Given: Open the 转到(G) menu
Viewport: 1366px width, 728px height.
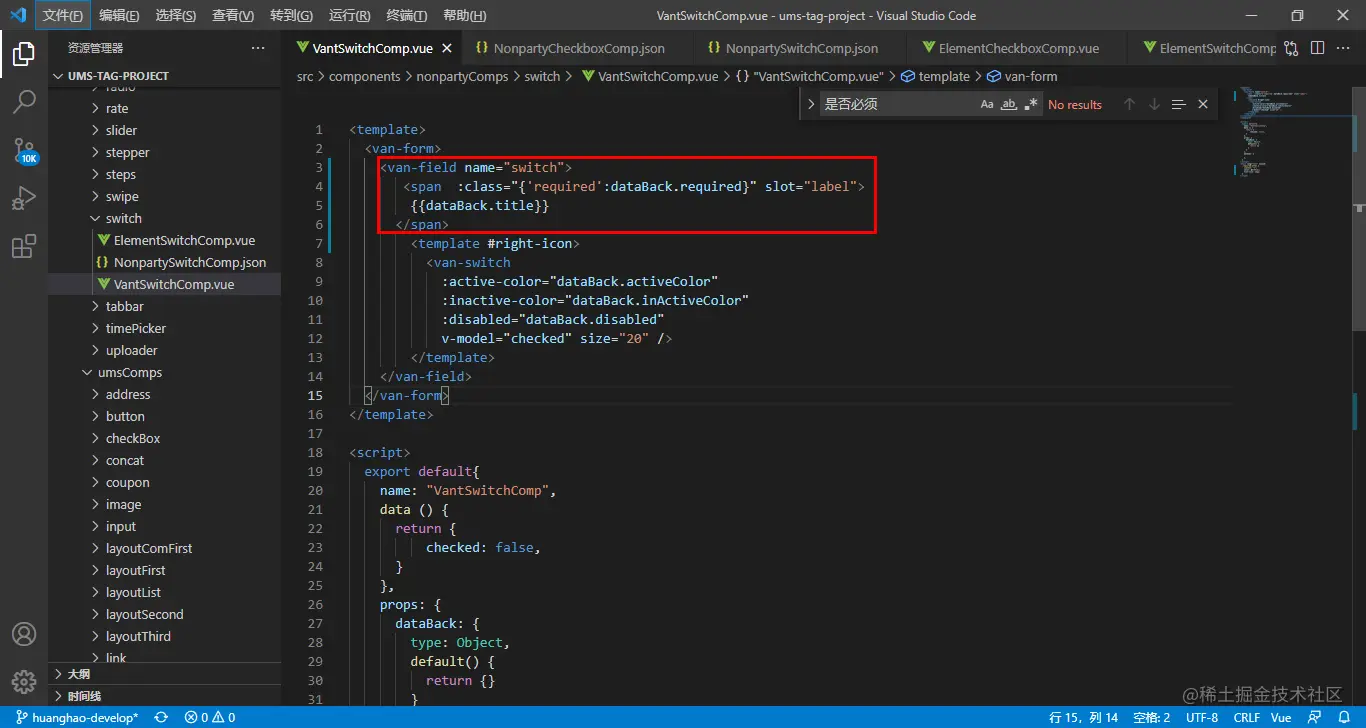Looking at the screenshot, I should [291, 16].
